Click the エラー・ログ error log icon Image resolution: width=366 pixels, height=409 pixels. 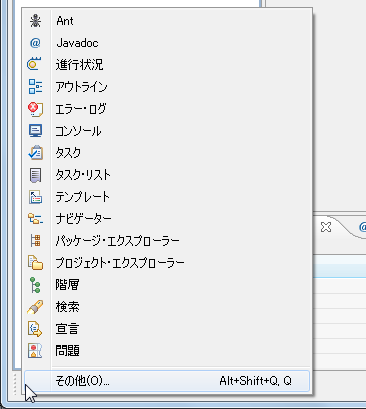coord(35,109)
